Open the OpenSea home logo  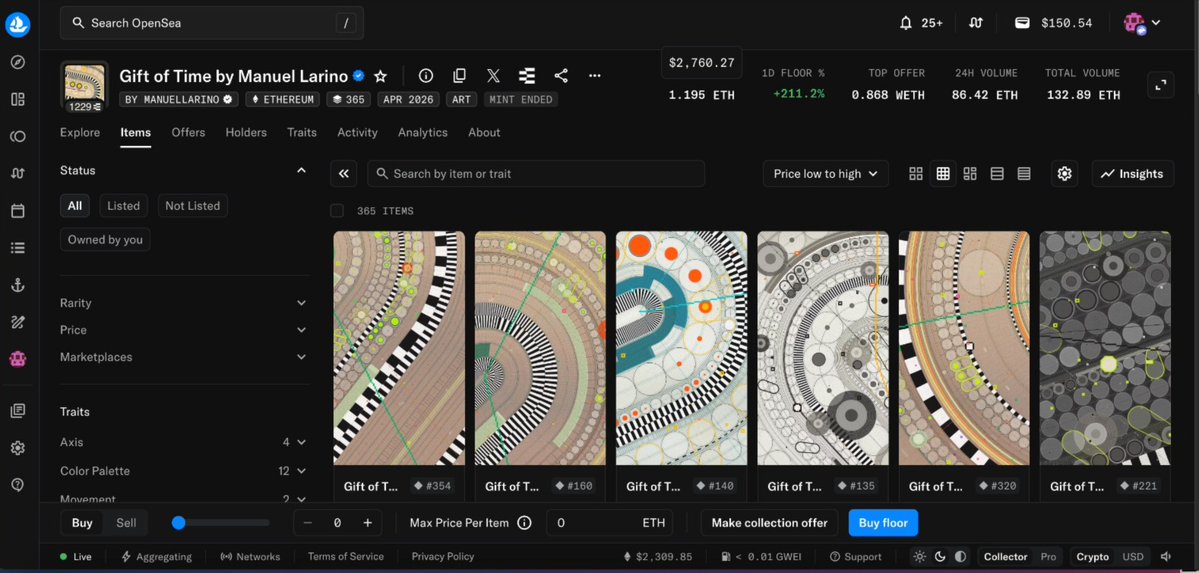[18, 24]
